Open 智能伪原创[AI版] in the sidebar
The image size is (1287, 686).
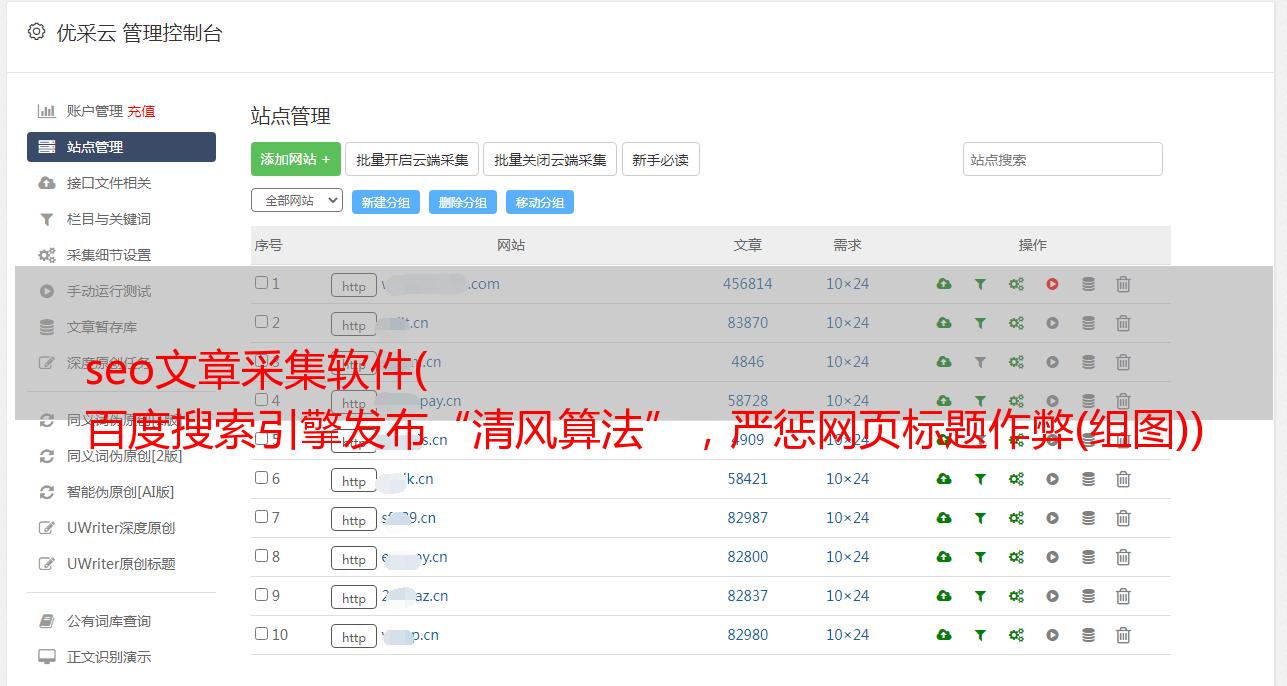point(121,492)
